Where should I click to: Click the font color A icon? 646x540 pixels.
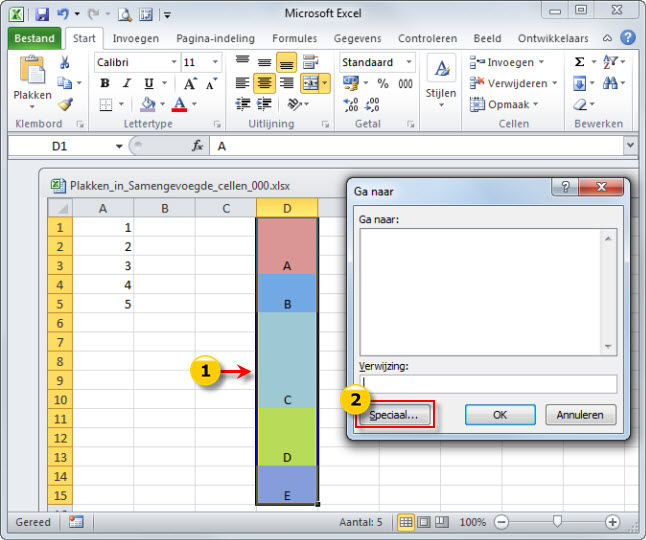click(x=179, y=104)
